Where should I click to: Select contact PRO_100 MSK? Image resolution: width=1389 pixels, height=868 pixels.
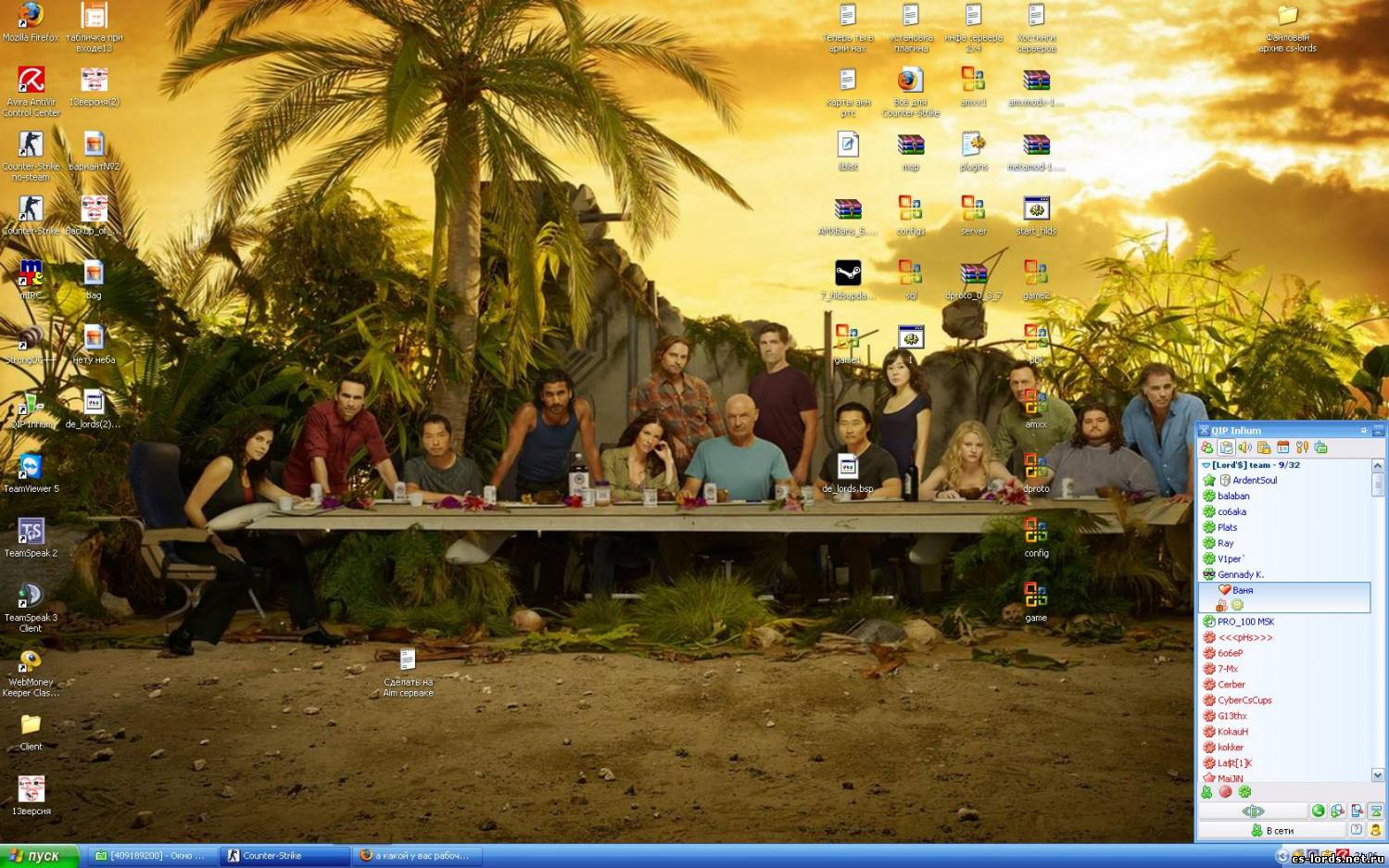point(1284,622)
